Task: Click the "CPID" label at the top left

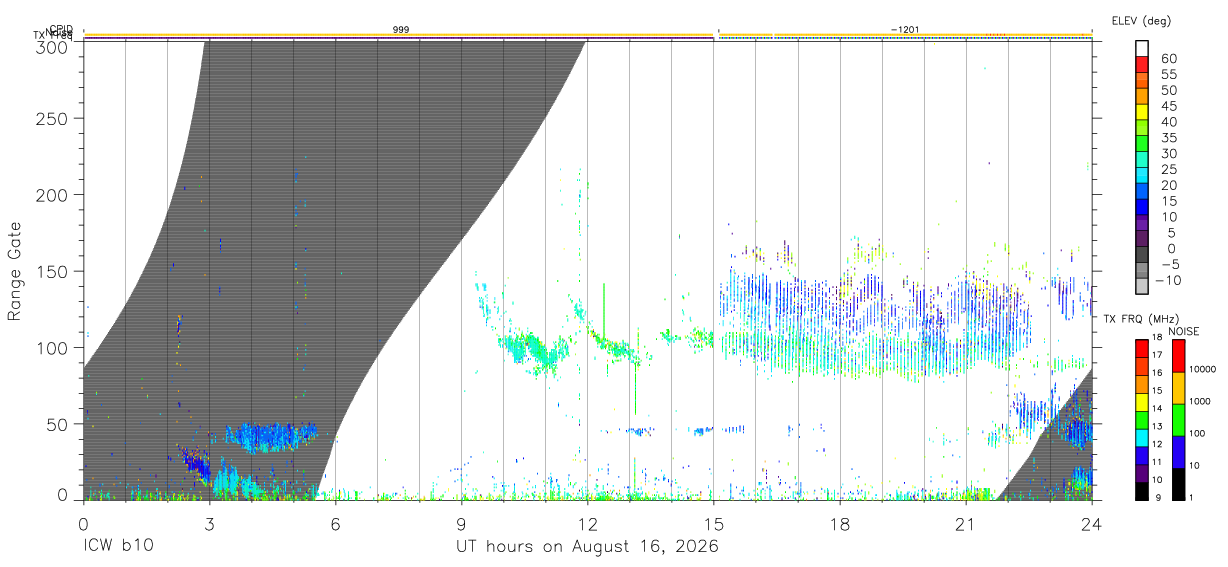Action: click(60, 29)
